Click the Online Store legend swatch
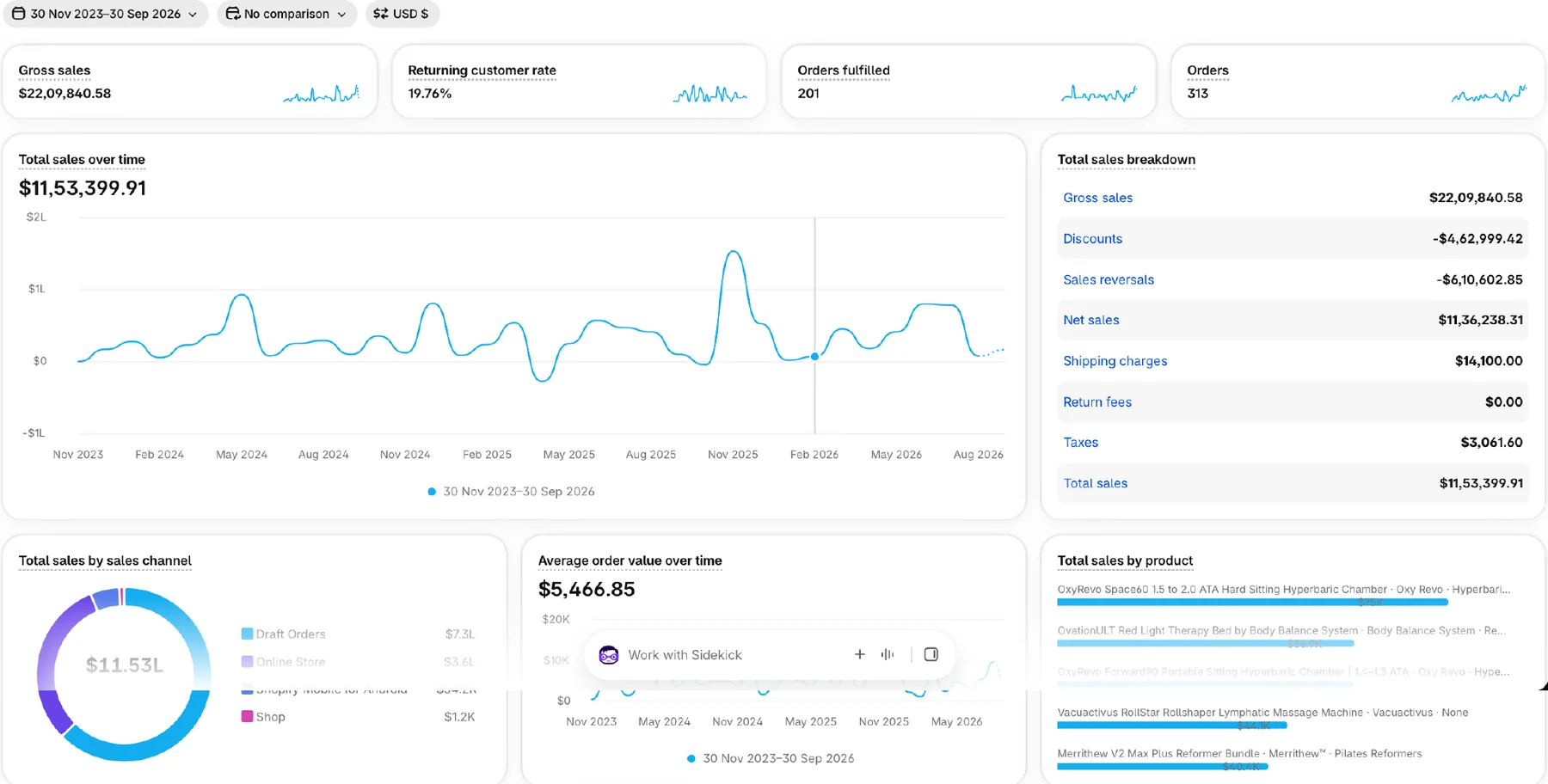The width and height of the screenshot is (1548, 784). tap(247, 661)
